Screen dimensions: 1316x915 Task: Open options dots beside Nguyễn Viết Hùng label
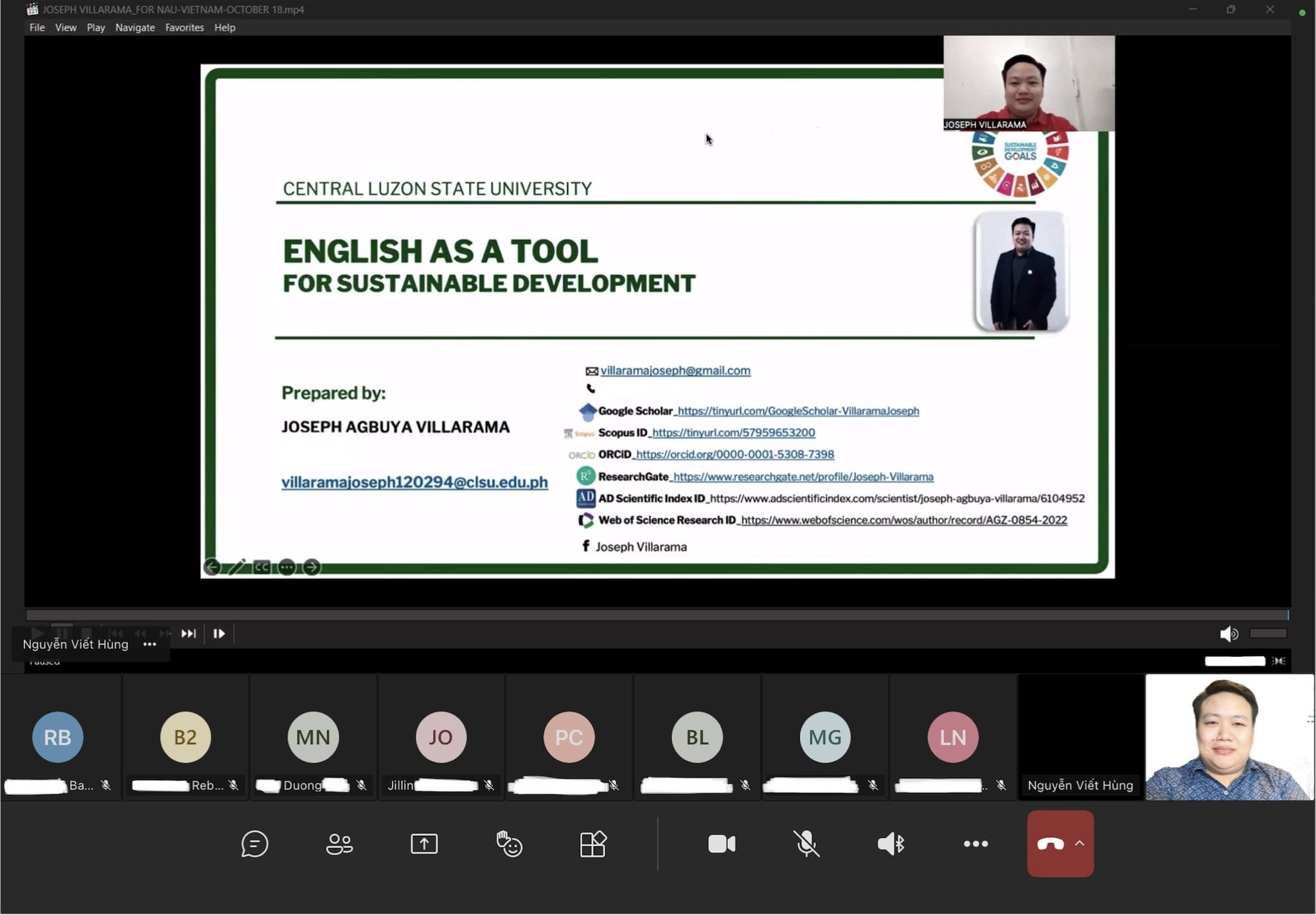(150, 644)
